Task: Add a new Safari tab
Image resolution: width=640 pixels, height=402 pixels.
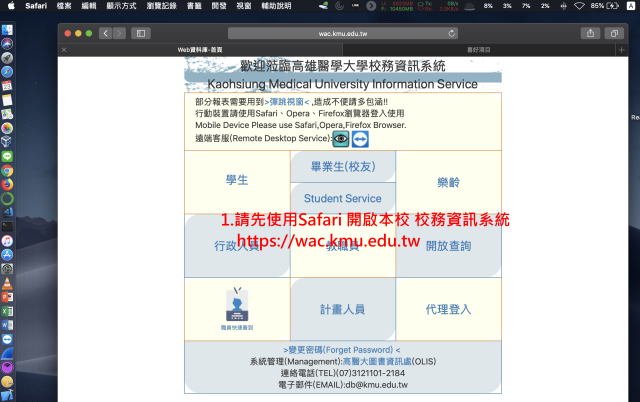Action: pos(621,50)
